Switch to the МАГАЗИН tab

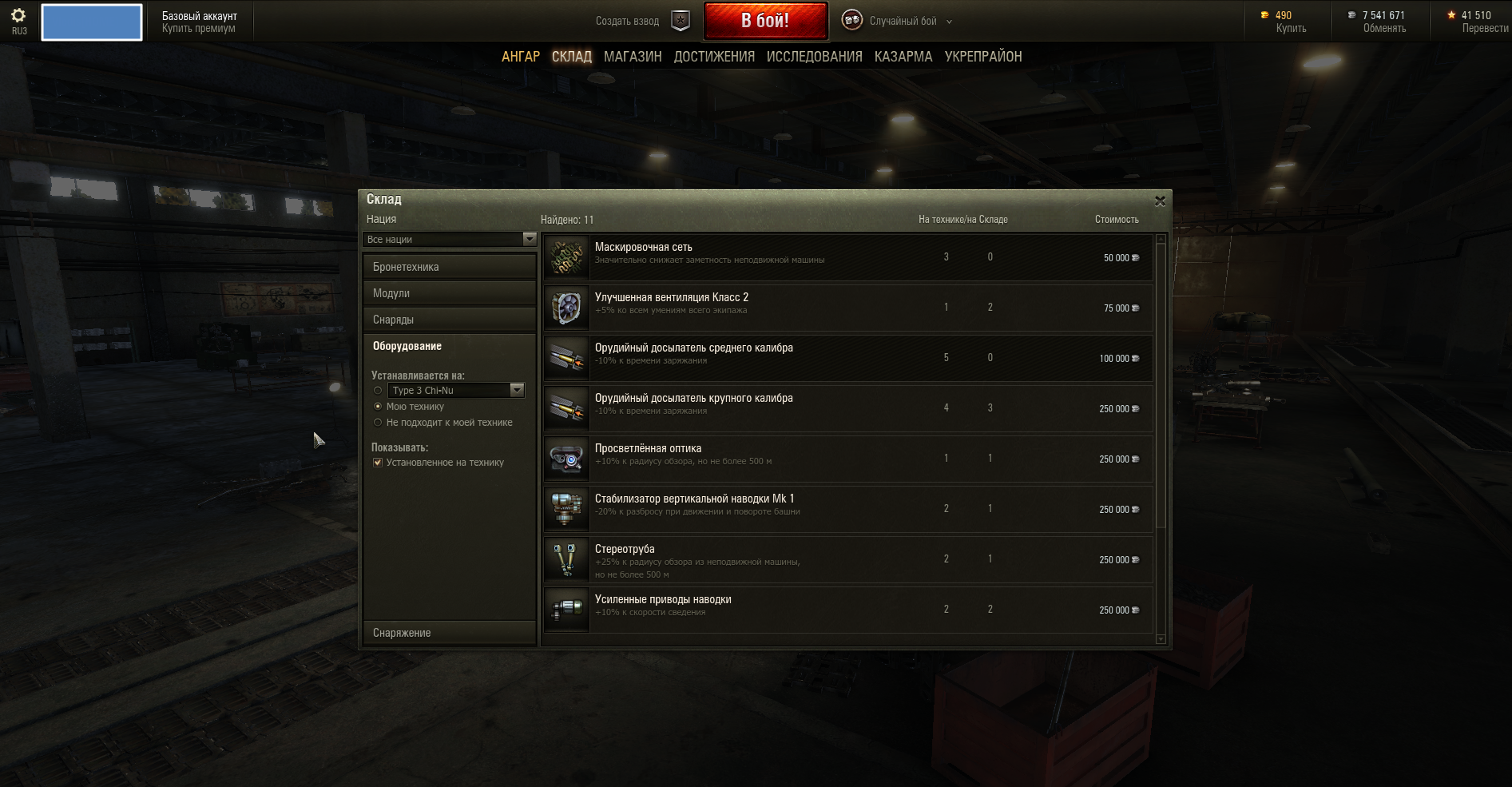[x=633, y=57]
